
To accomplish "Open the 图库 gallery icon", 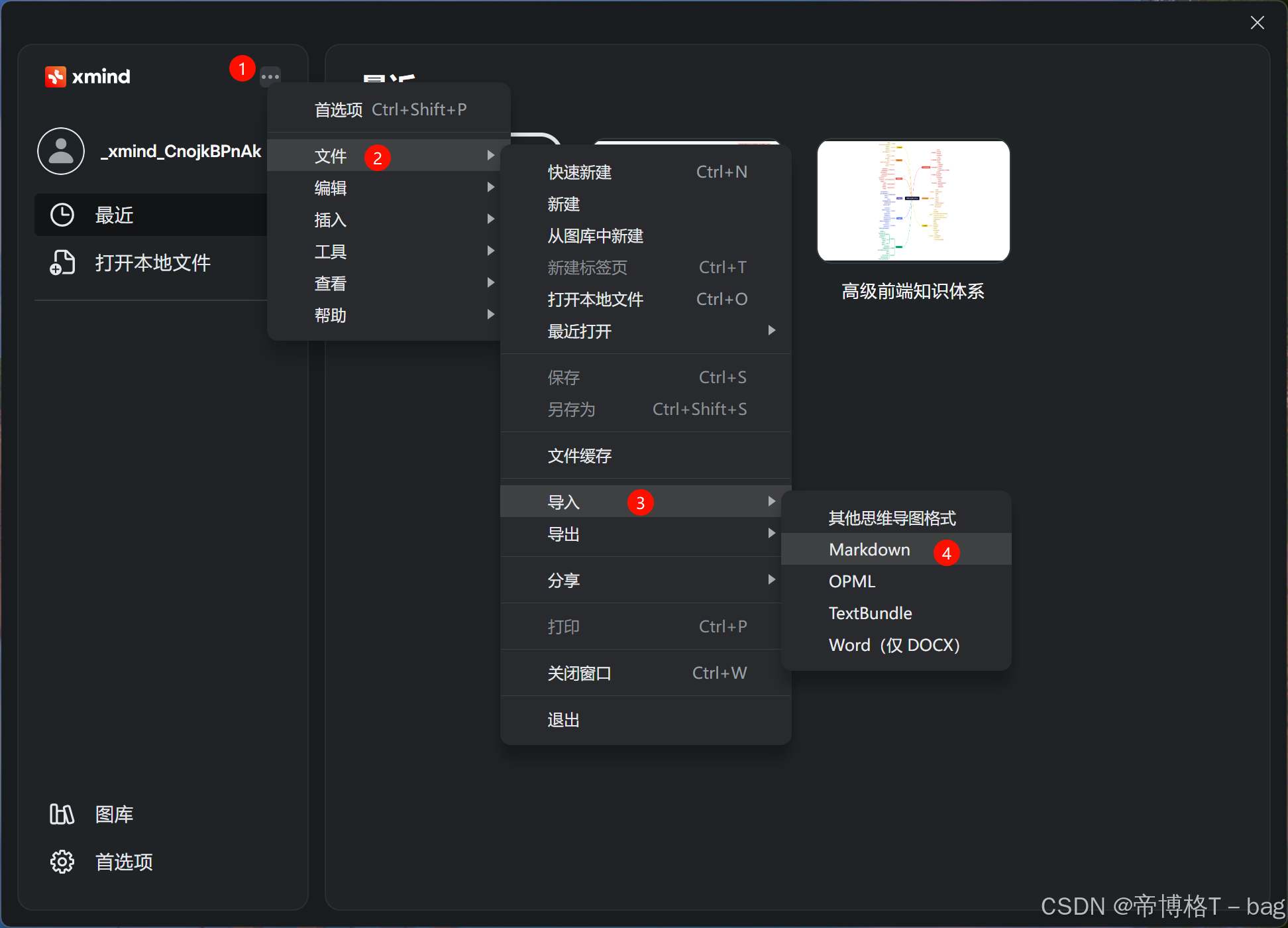I will (61, 814).
